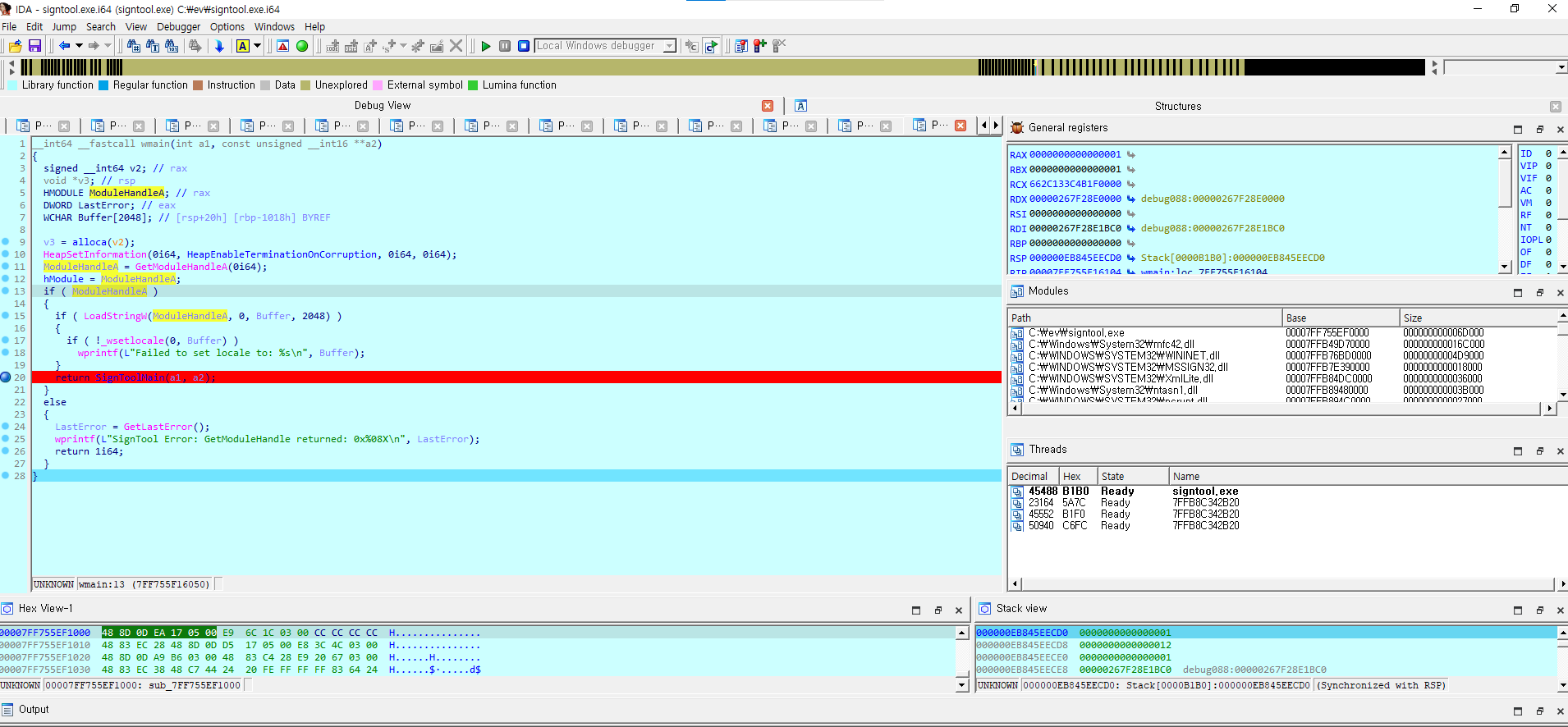This screenshot has width=1568, height=727.
Task: Click the breakpoint list icon with the red plus
Action: pyautogui.click(x=760, y=46)
